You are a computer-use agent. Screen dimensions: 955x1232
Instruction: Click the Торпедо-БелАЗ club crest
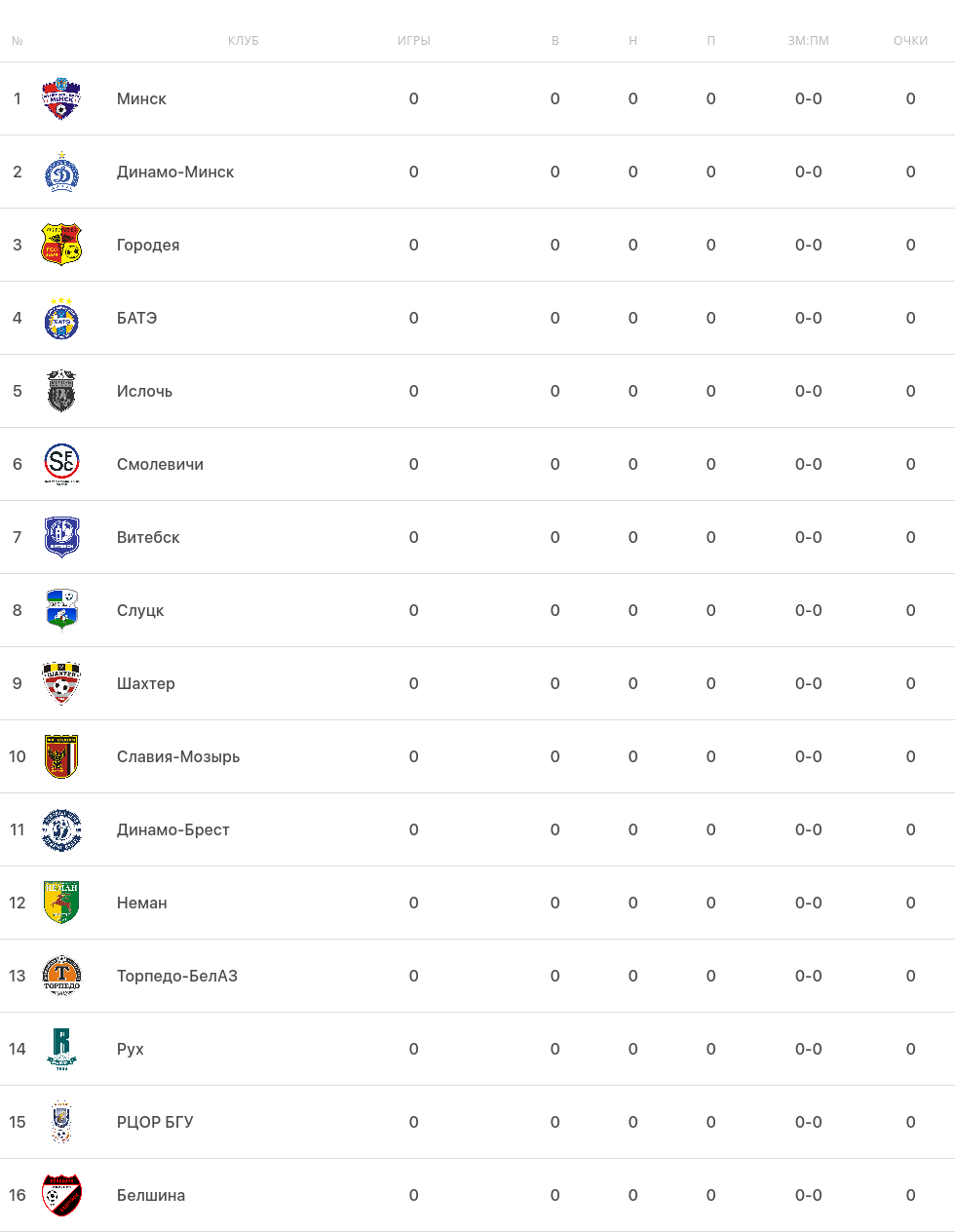tap(61, 976)
